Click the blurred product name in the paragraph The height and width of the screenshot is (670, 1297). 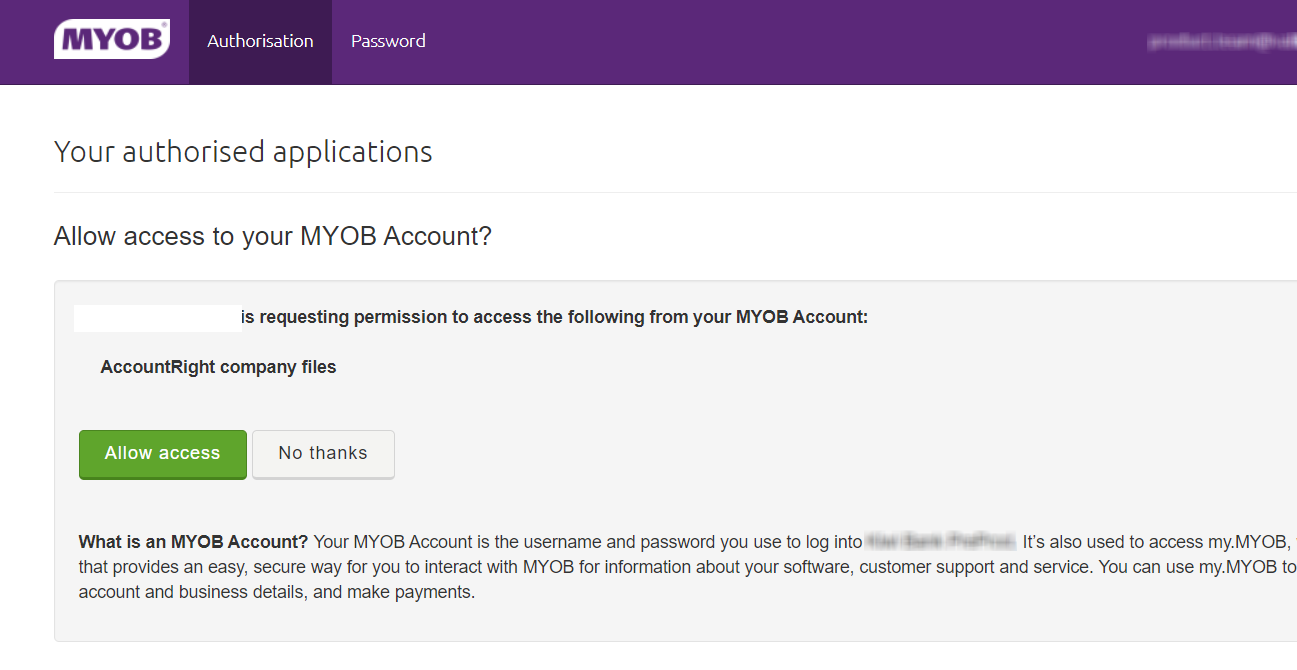click(940, 542)
